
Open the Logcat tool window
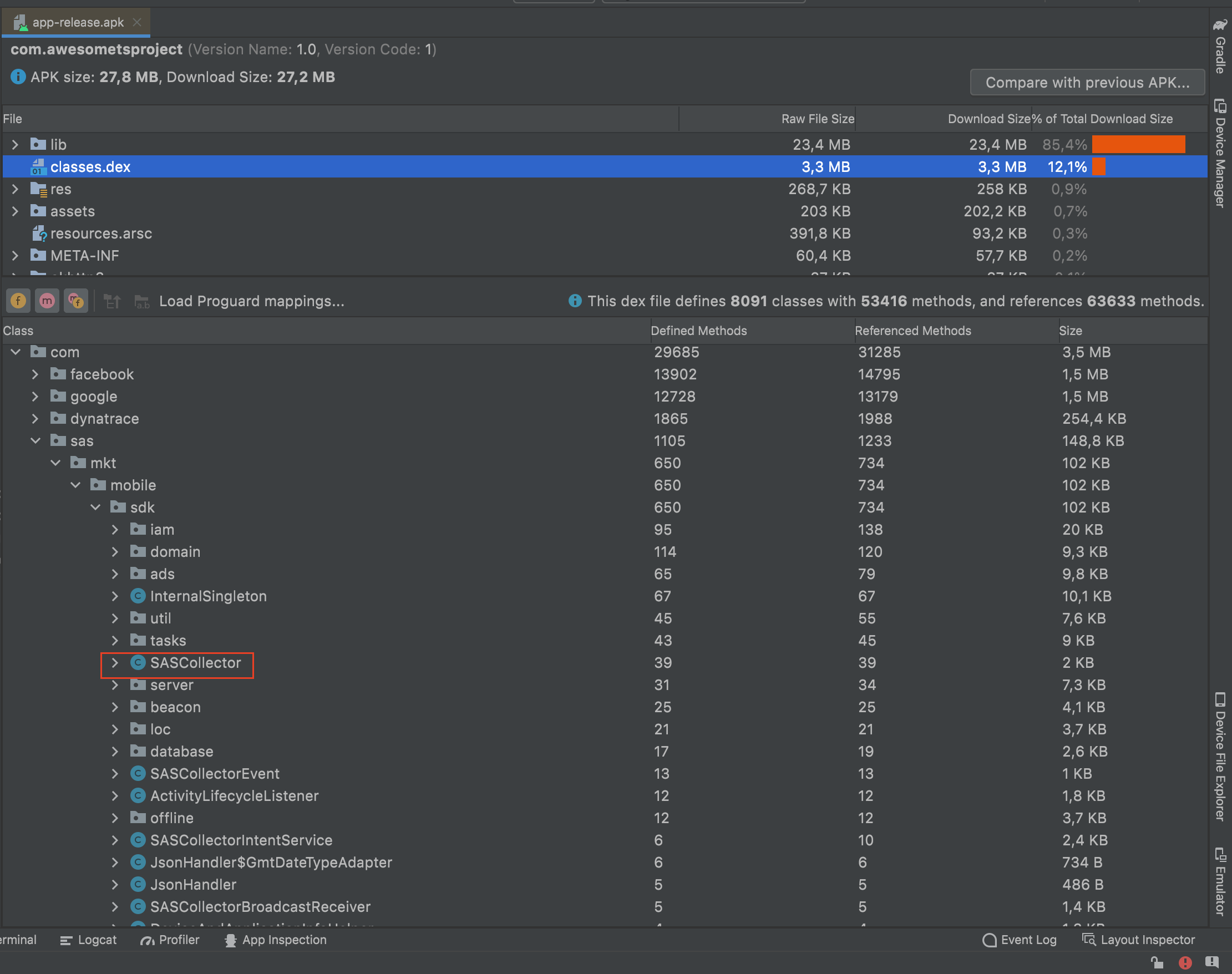[x=96, y=939]
